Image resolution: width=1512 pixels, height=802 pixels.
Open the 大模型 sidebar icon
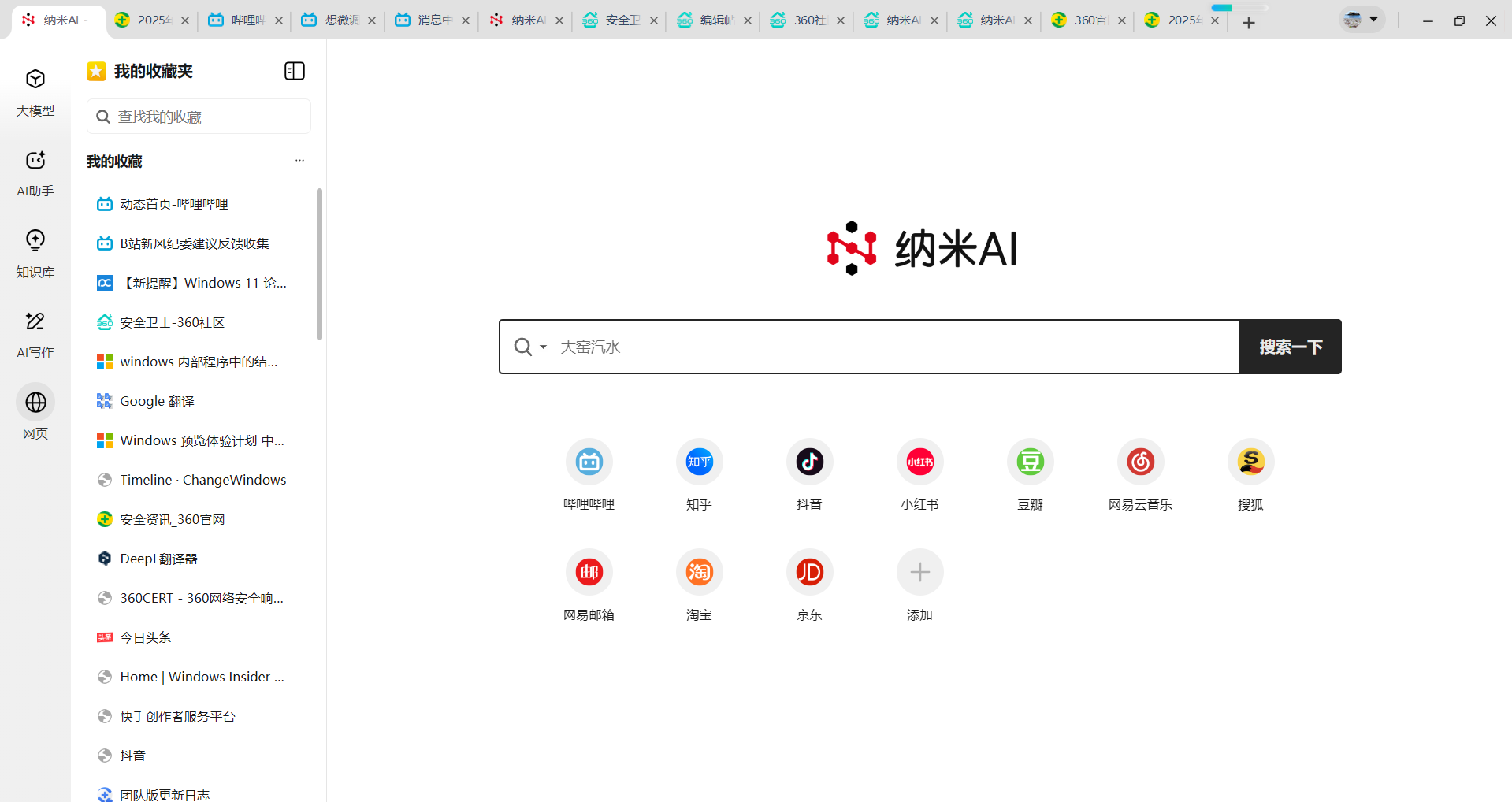tap(35, 80)
